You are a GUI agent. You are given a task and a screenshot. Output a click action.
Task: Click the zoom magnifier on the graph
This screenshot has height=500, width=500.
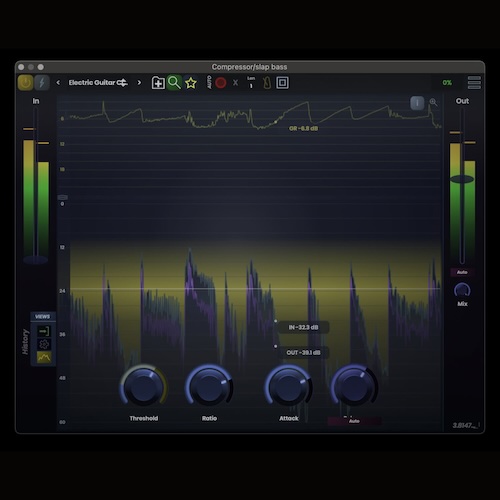click(433, 102)
